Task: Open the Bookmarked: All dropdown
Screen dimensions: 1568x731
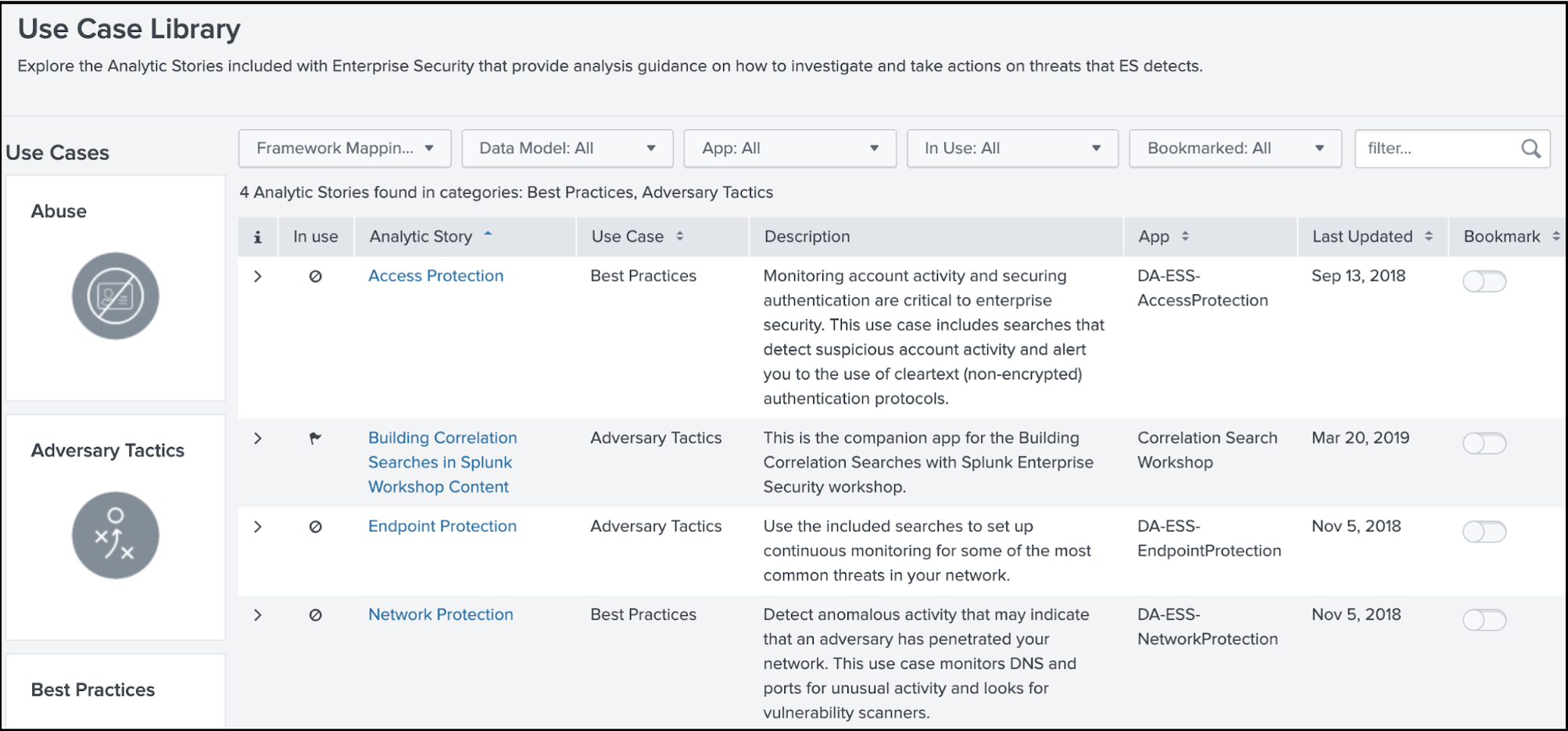Action: tap(1236, 149)
